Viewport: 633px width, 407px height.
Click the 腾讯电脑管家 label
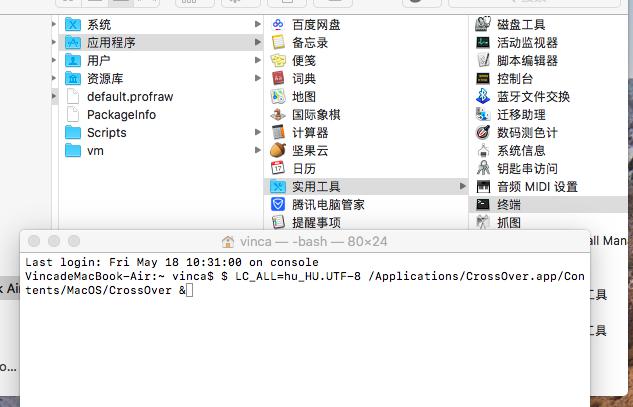pyautogui.click(x=328, y=204)
